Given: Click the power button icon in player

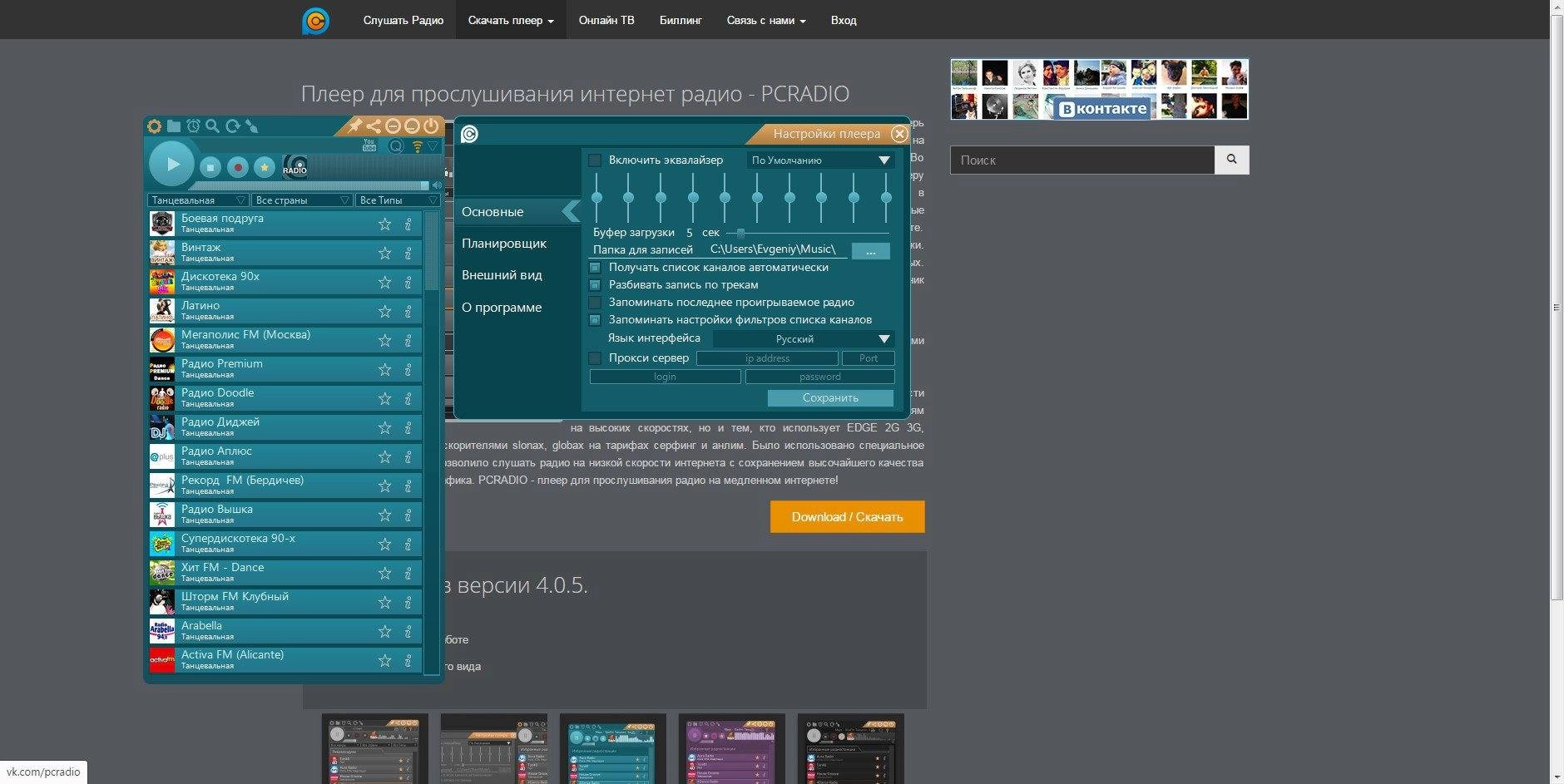Looking at the screenshot, I should (x=431, y=126).
